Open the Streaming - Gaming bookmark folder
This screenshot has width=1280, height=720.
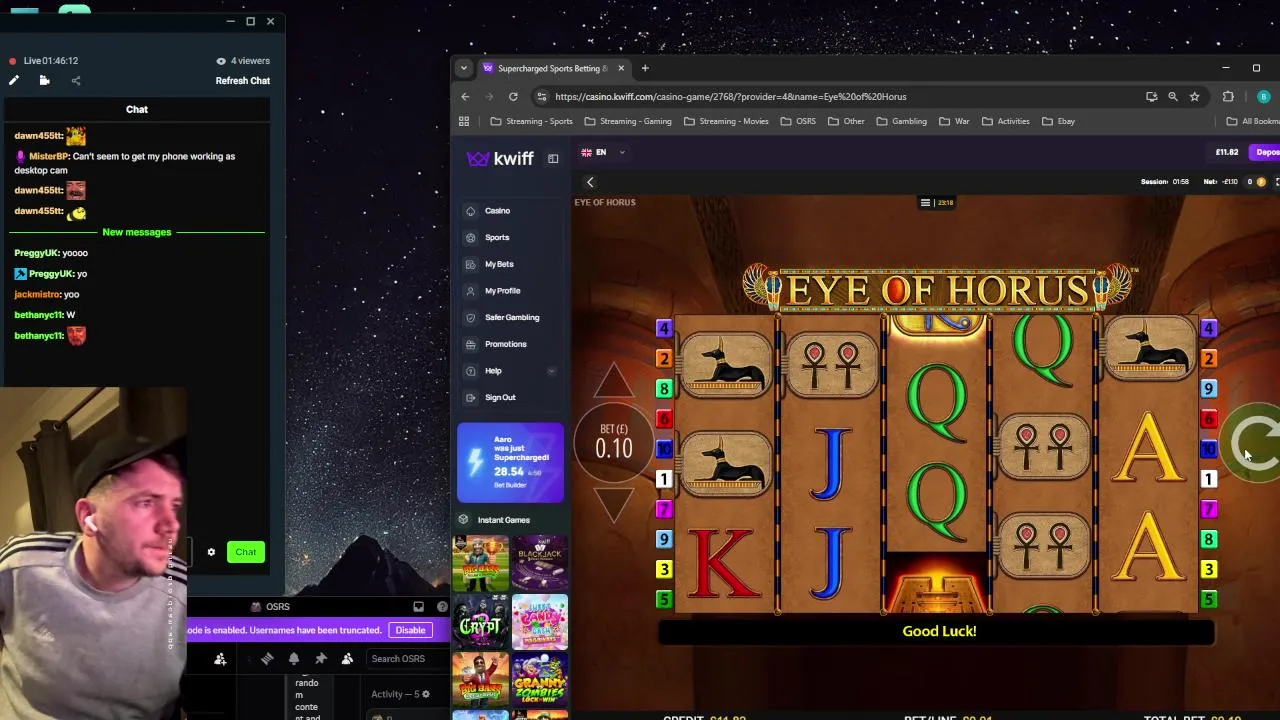tap(627, 122)
